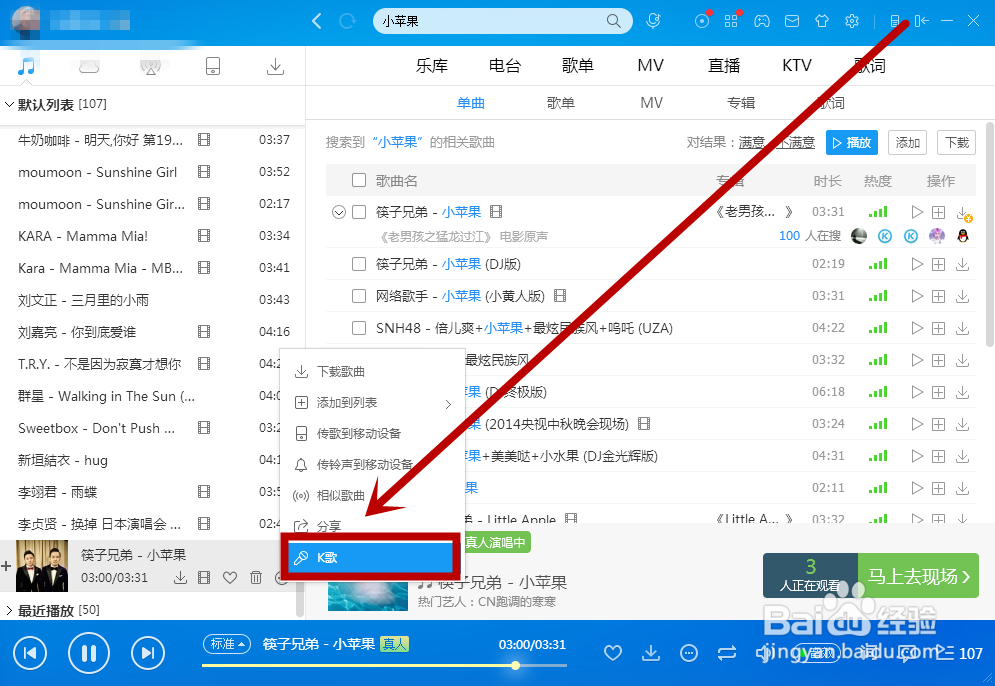
Task: Check the 小苹果 (小黄人版) checkbox
Action: tap(359, 296)
